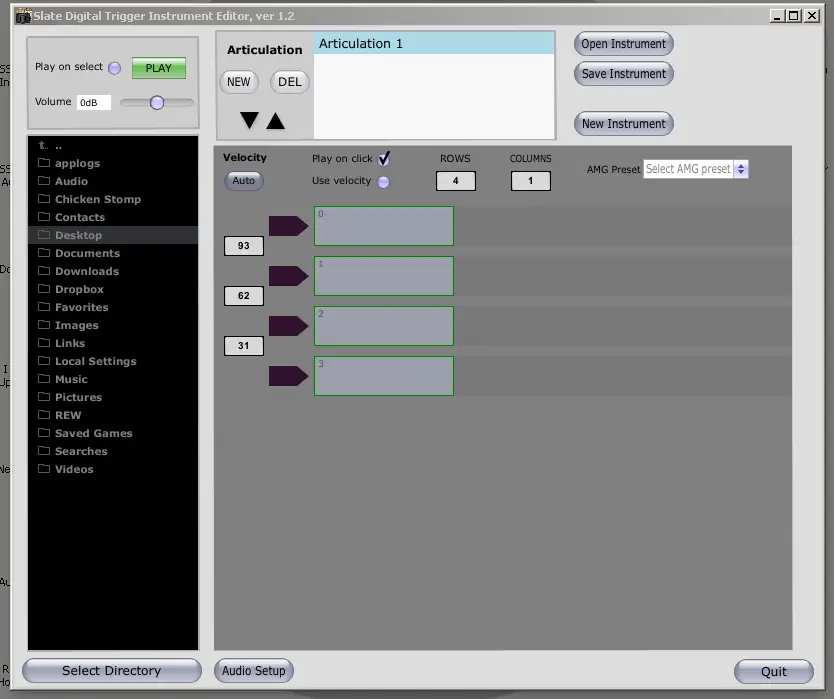Click Open Instrument
This screenshot has height=699, width=834.
(x=623, y=44)
